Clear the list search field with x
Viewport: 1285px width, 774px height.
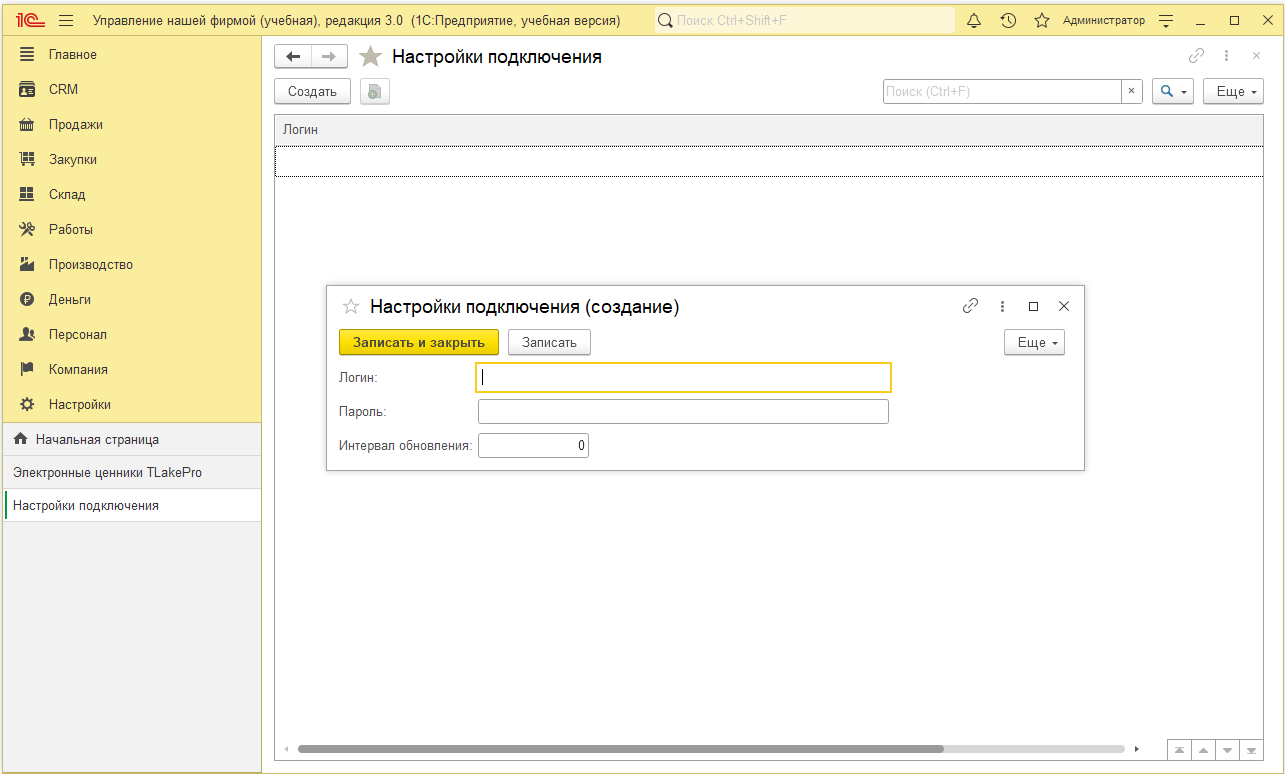point(1131,91)
